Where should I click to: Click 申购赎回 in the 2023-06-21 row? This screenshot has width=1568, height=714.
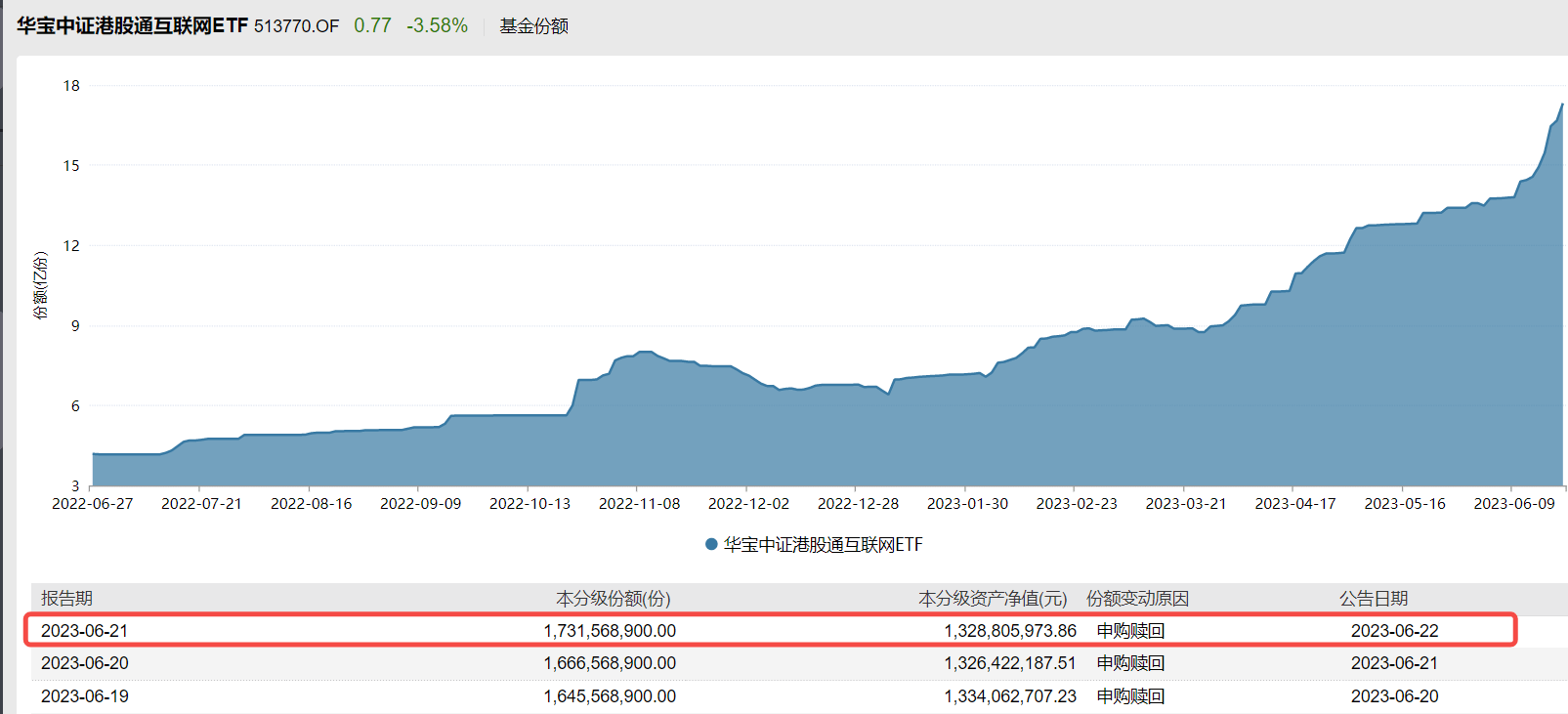pyautogui.click(x=1130, y=631)
